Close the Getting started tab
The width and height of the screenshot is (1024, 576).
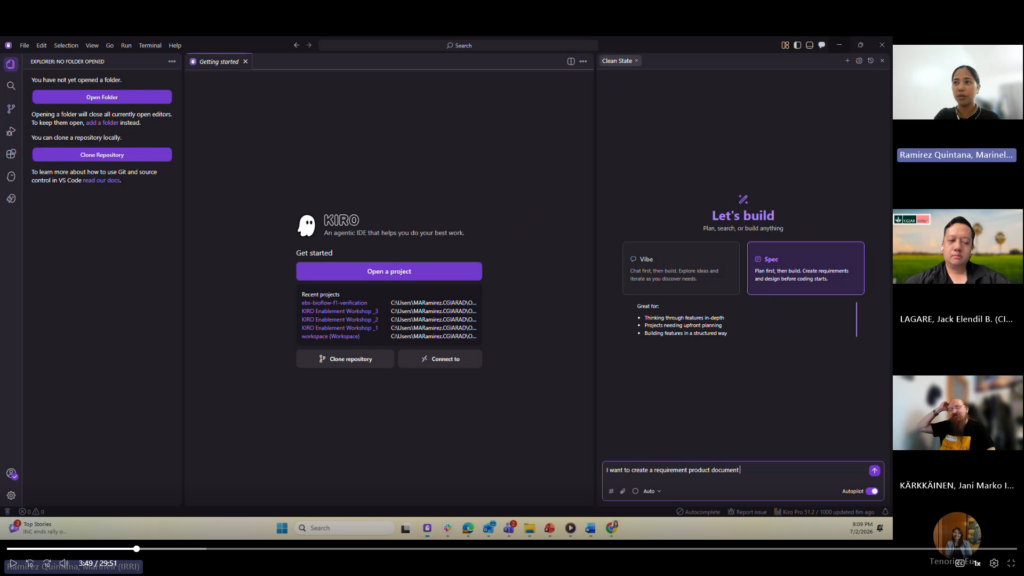(x=246, y=61)
